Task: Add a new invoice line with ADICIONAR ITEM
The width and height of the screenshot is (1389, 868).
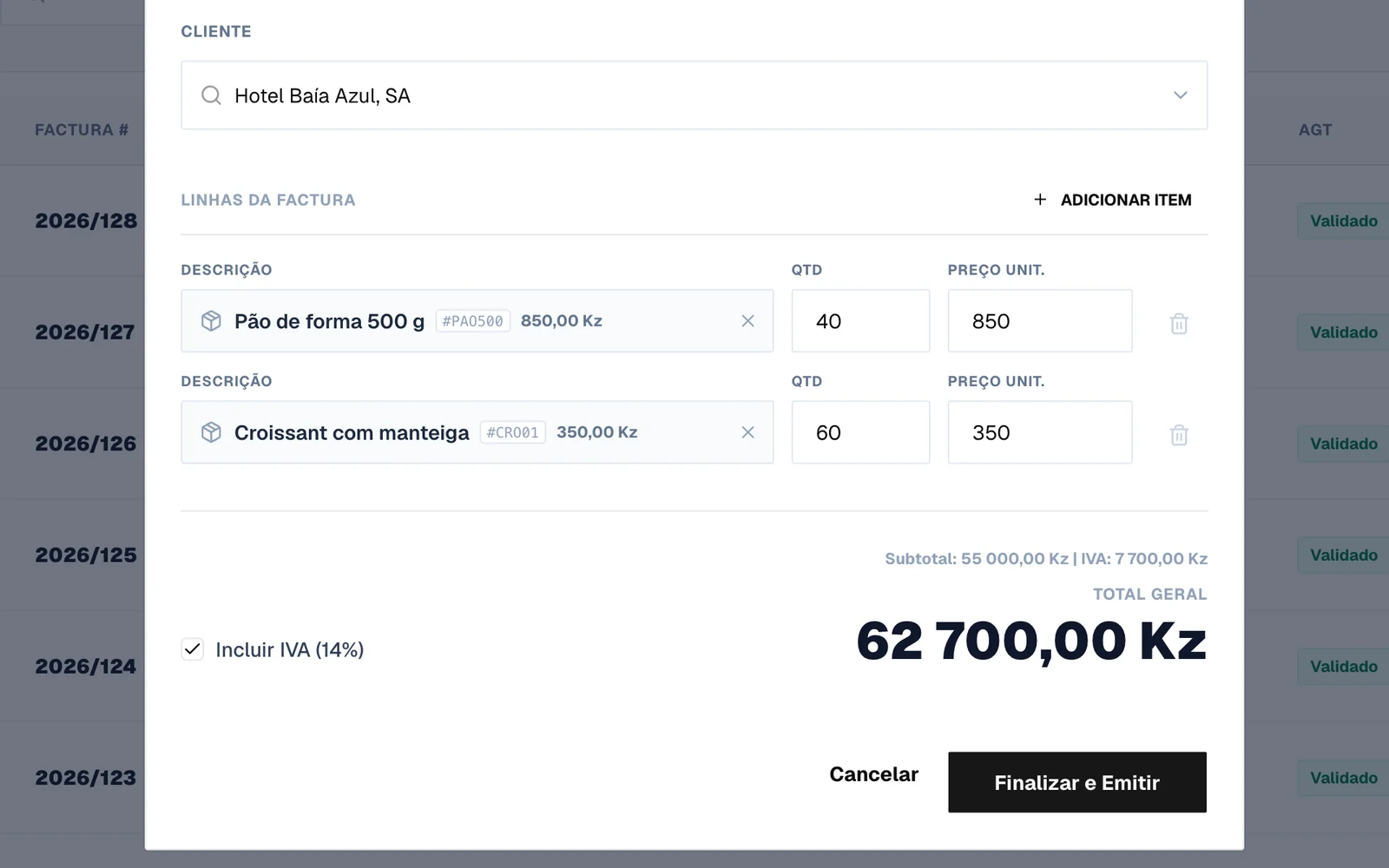Action: 1112,200
